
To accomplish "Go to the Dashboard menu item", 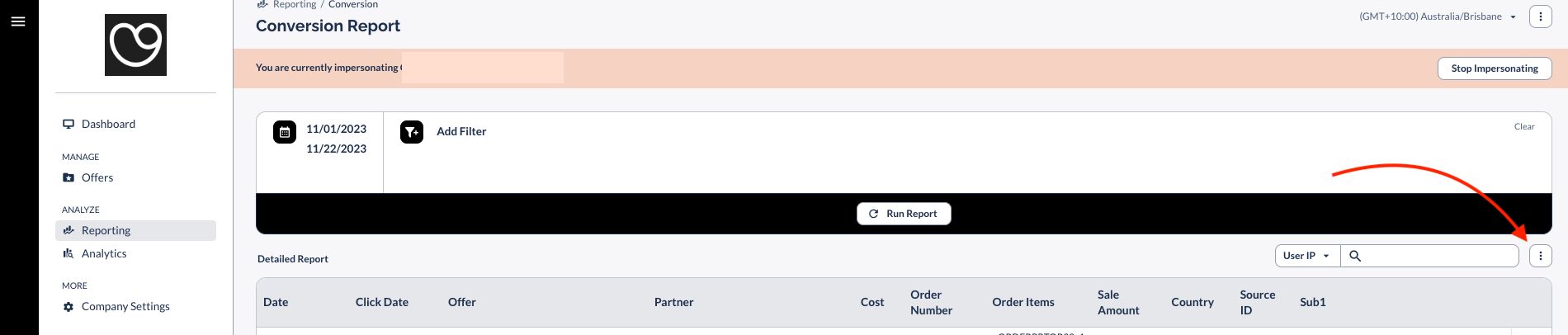I will tap(108, 124).
